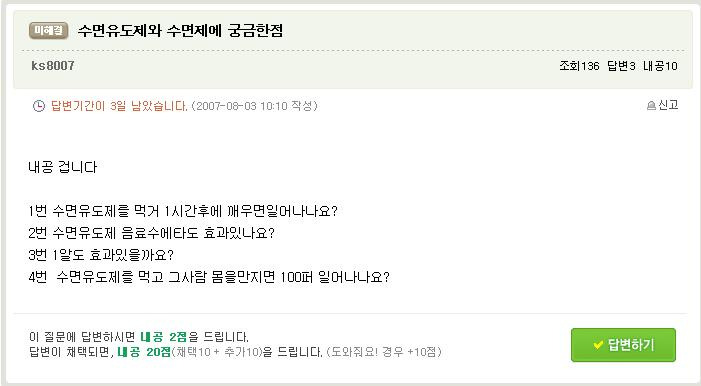Click question line 3번 1알도 효과있을까요
The width and height of the screenshot is (701, 386).
pos(101,255)
